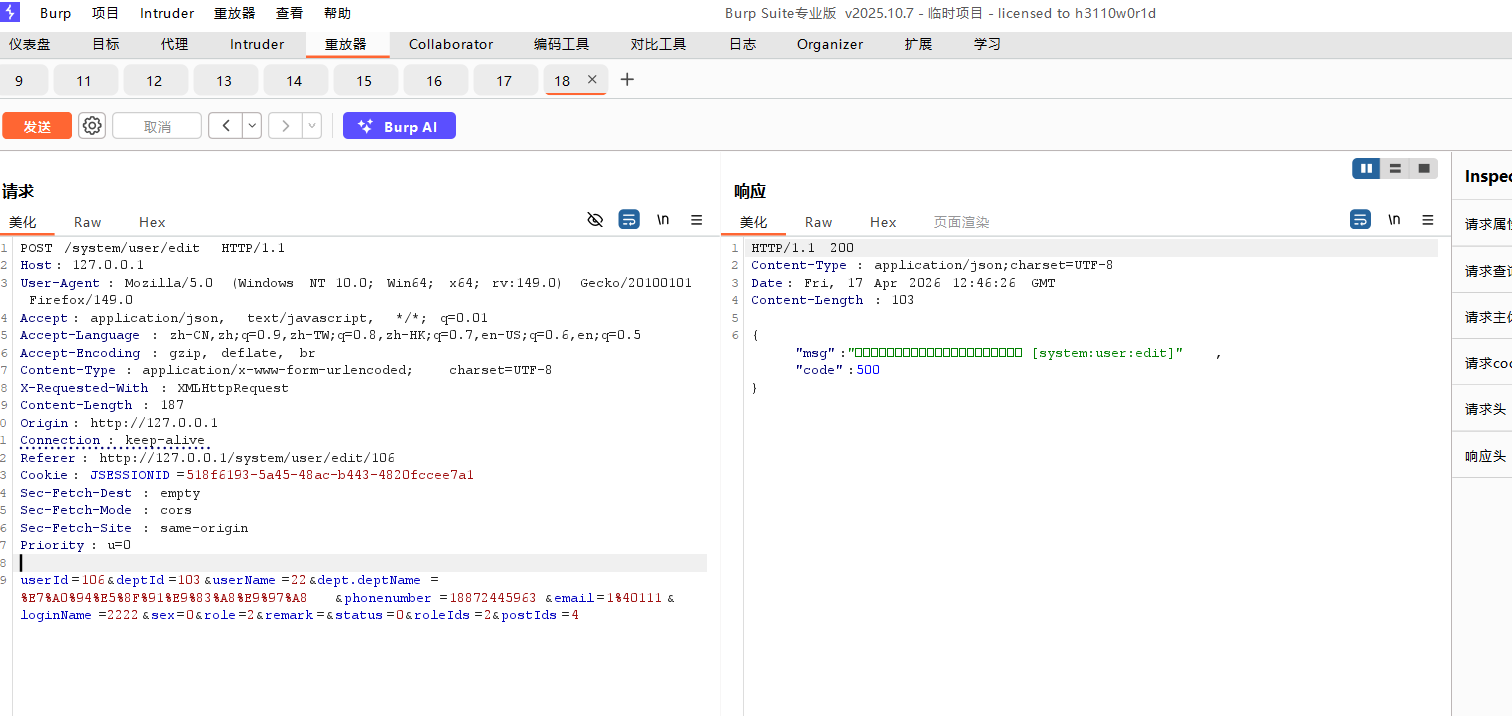
Task: Expand 请求coo section in Inspector
Action: (1484, 363)
